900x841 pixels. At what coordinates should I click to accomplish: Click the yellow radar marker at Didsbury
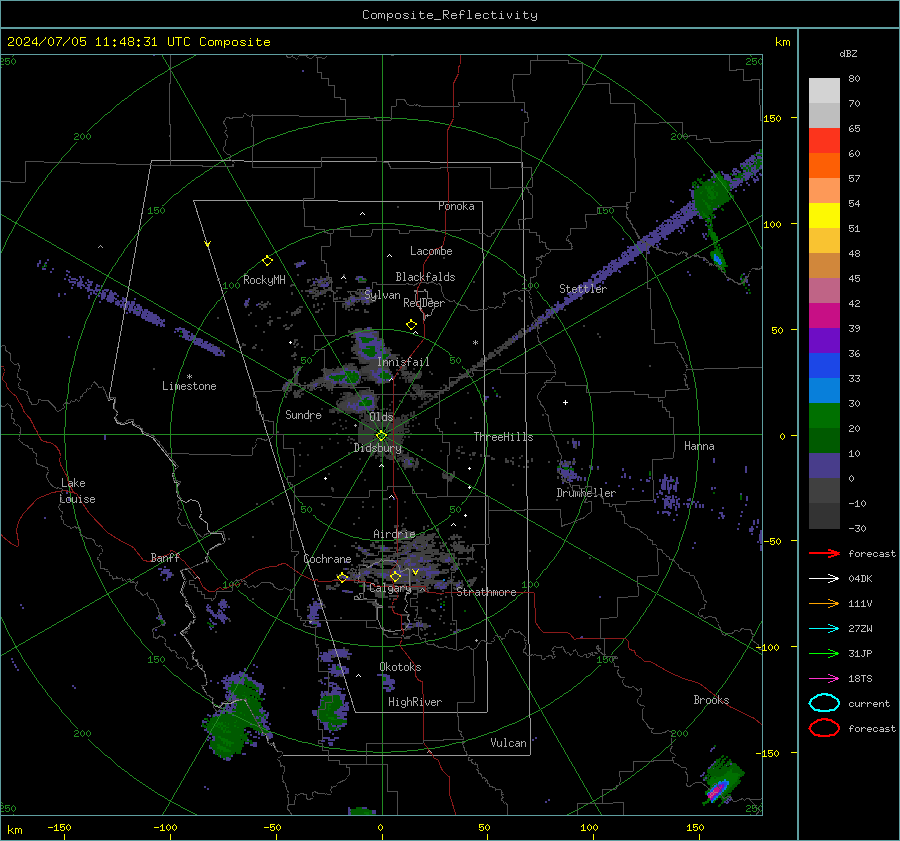point(382,436)
